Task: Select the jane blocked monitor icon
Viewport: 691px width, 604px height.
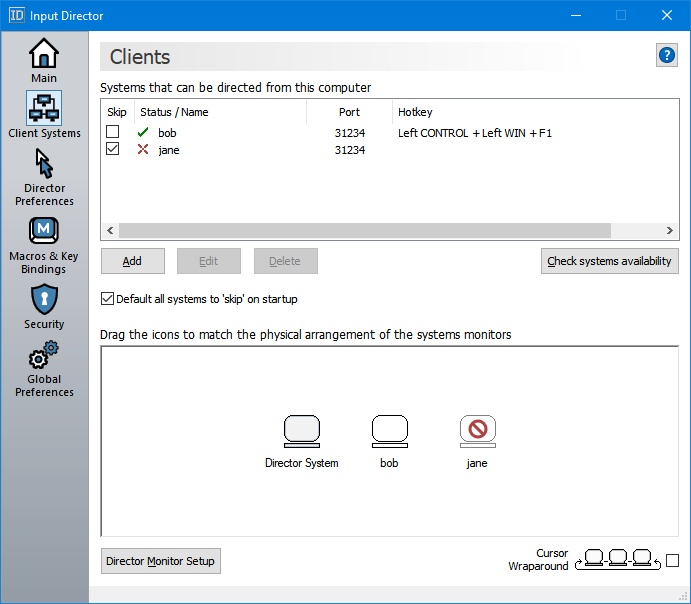Action: pos(478,431)
